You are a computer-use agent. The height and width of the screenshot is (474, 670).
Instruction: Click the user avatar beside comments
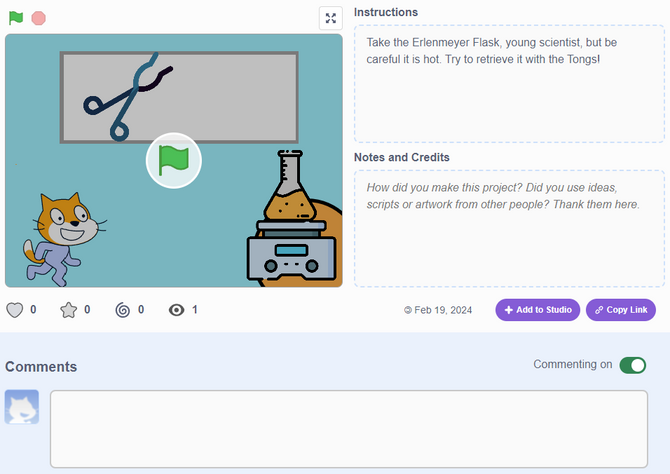[x=22, y=406]
